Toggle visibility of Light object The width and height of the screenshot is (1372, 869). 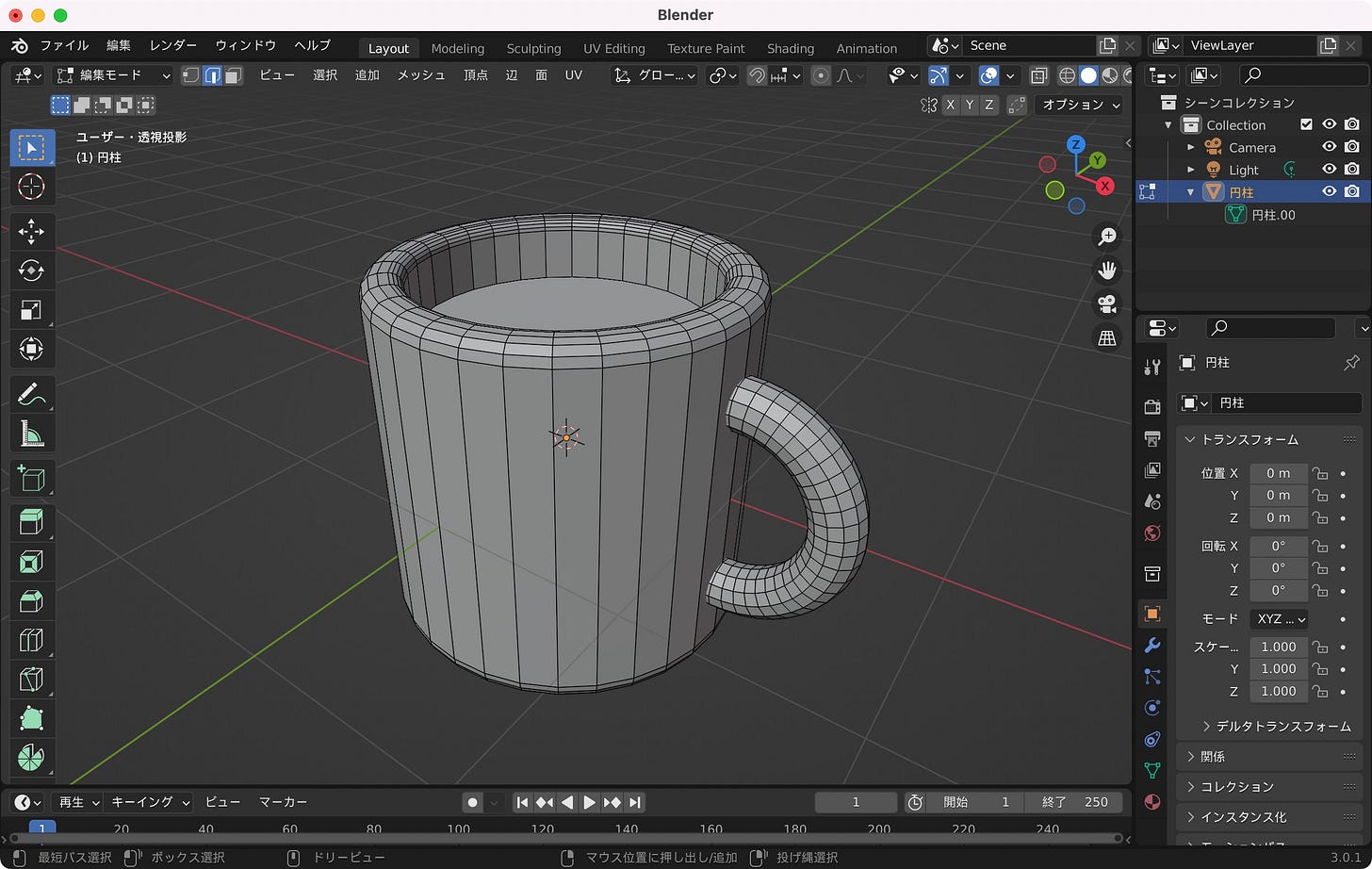point(1329,170)
